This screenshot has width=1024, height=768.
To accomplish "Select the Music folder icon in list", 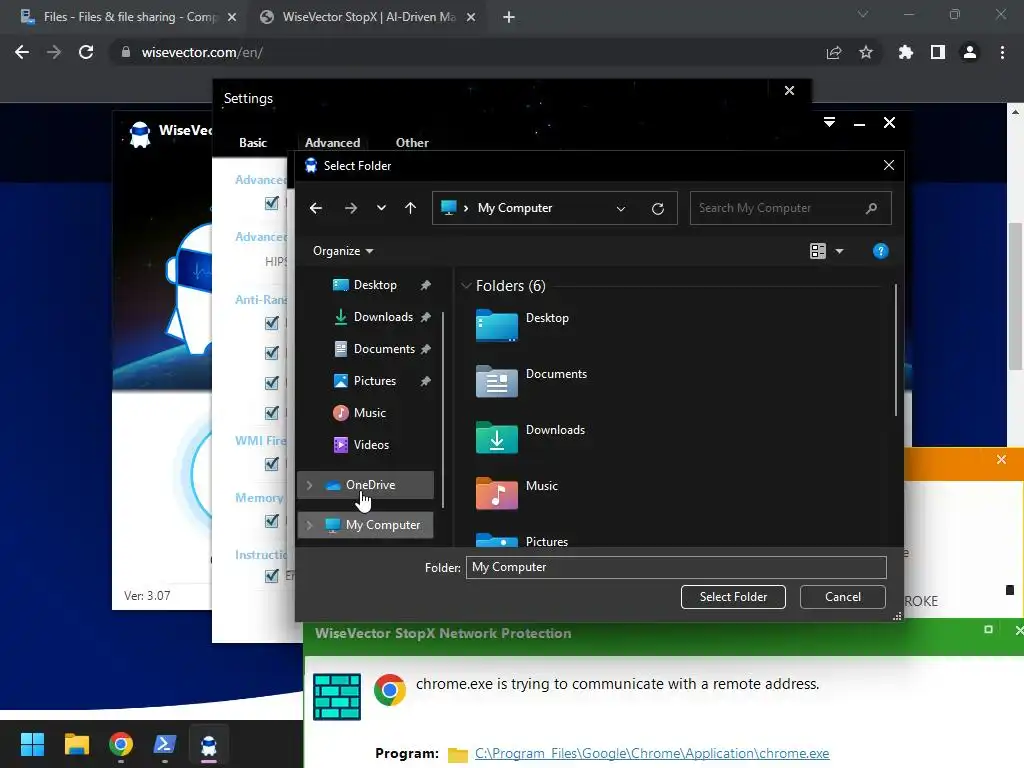I will click(497, 493).
